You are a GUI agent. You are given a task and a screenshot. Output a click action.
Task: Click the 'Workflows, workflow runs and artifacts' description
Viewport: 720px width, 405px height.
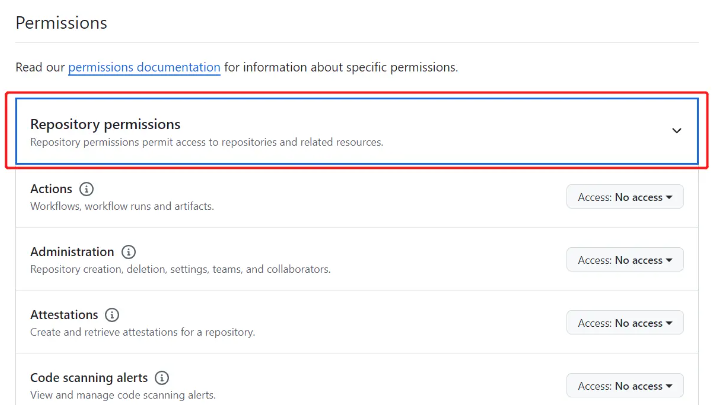click(x=122, y=206)
